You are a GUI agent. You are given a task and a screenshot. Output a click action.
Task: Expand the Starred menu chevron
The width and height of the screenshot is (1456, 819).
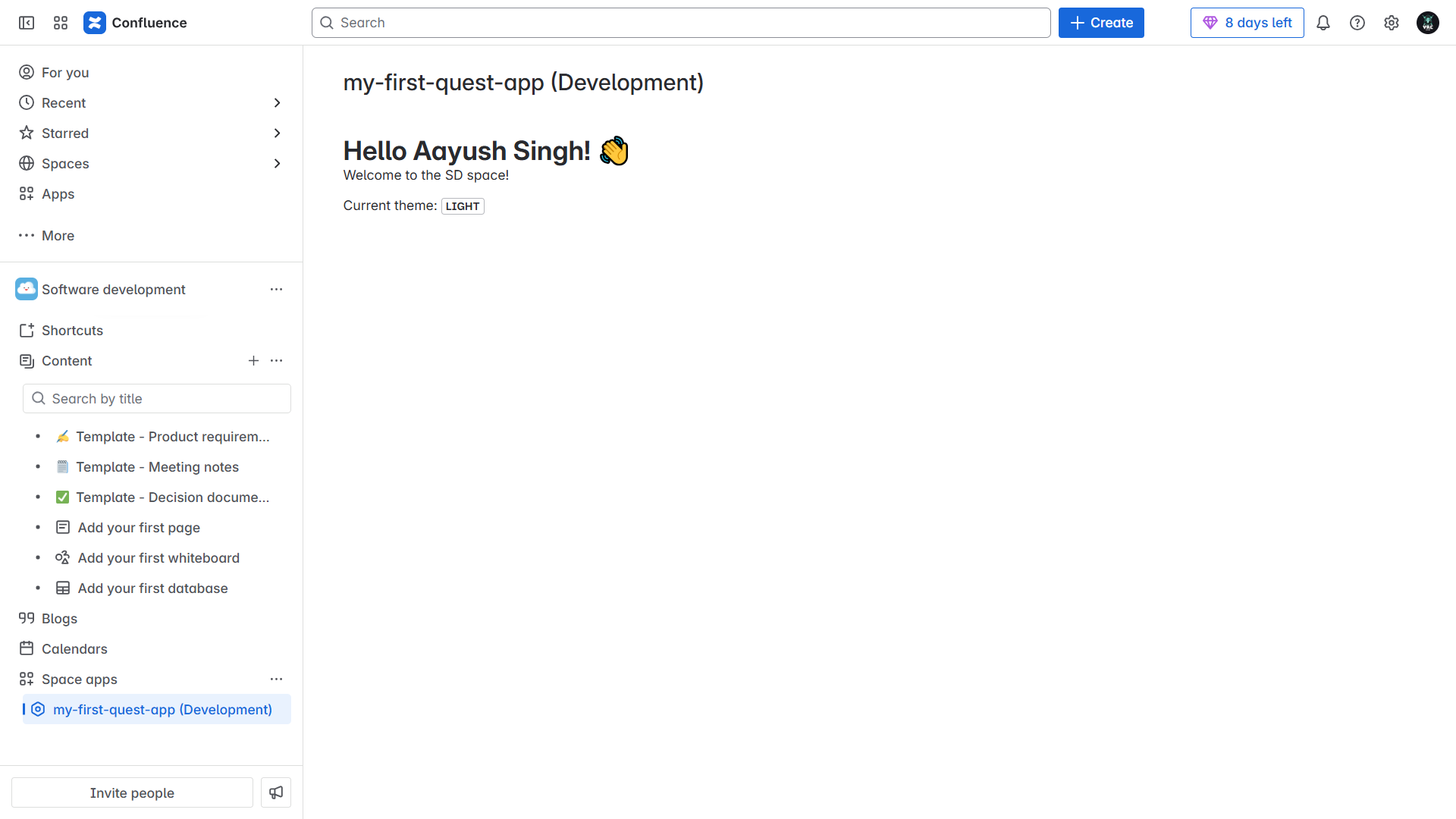coord(277,133)
